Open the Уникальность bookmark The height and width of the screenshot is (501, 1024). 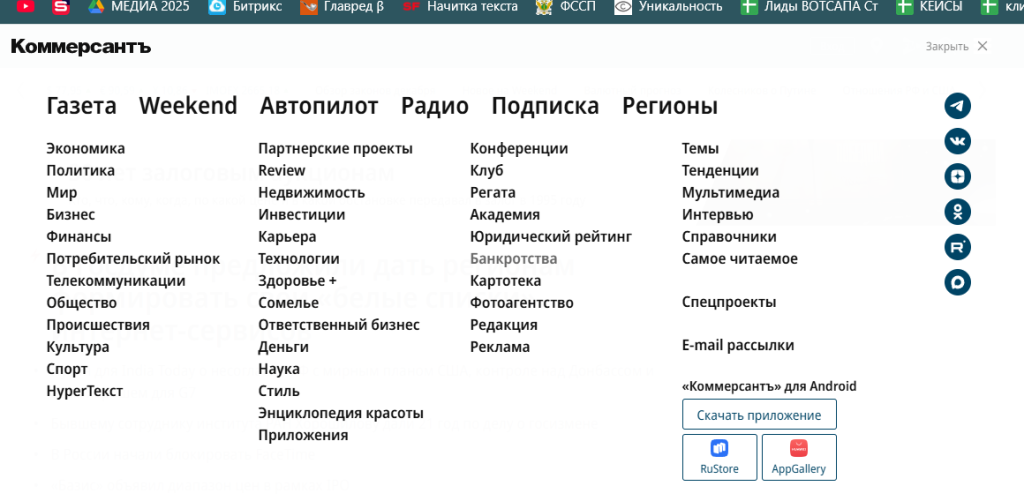coord(669,7)
